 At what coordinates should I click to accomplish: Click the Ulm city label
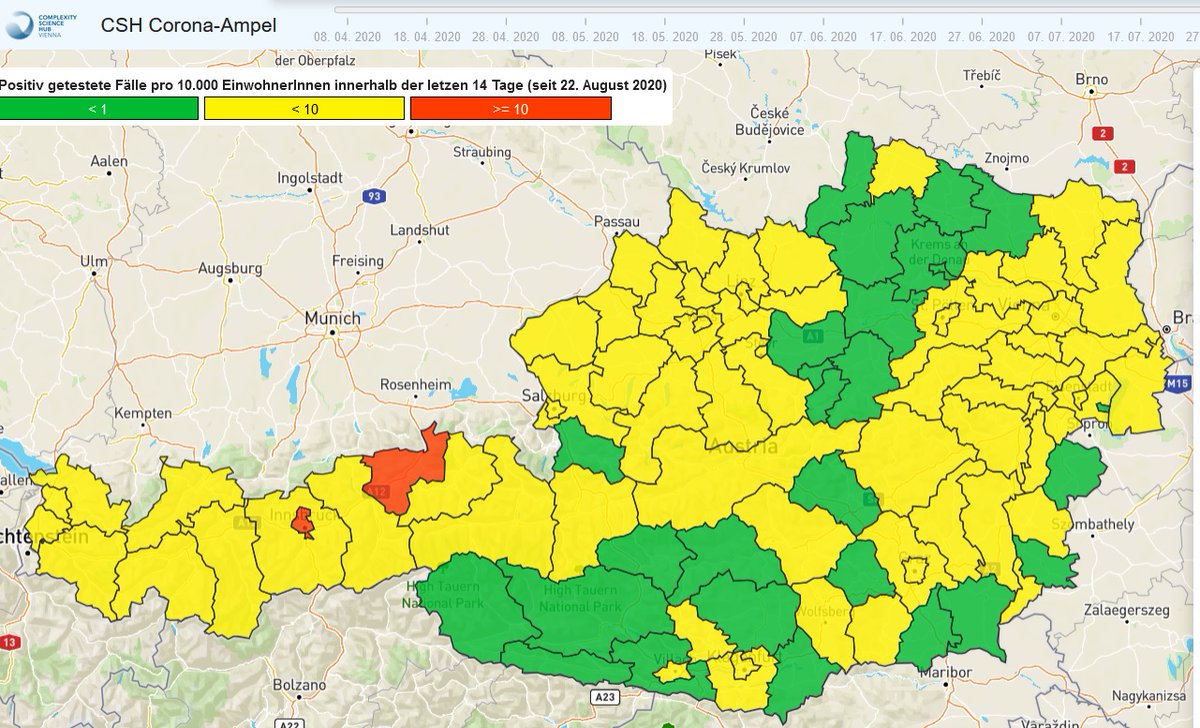coord(94,261)
